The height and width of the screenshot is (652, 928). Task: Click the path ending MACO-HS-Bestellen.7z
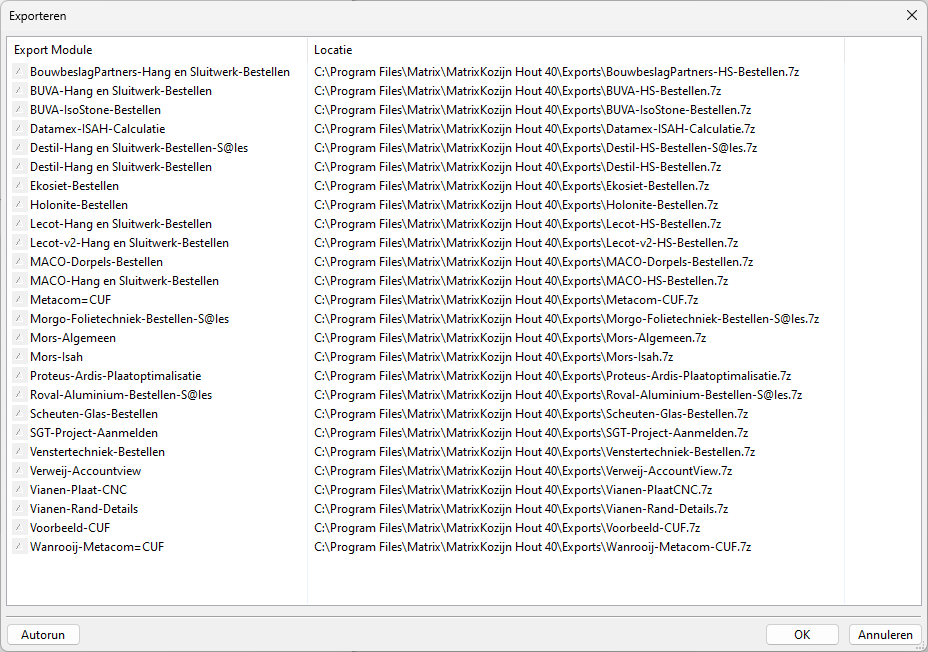521,280
